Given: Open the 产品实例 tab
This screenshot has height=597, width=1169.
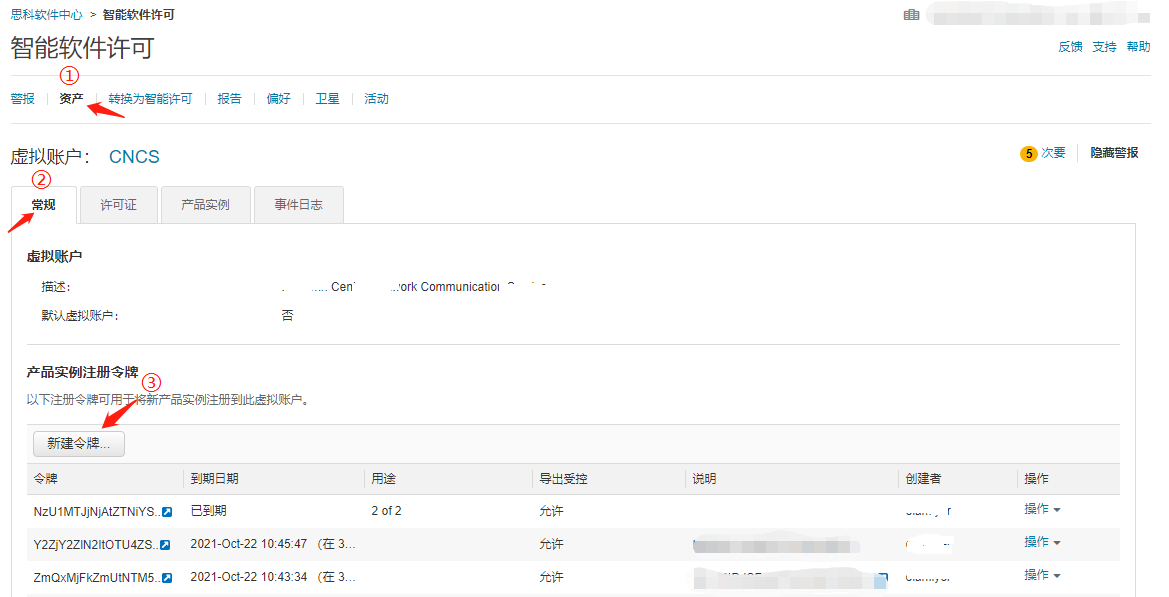Looking at the screenshot, I should (205, 205).
